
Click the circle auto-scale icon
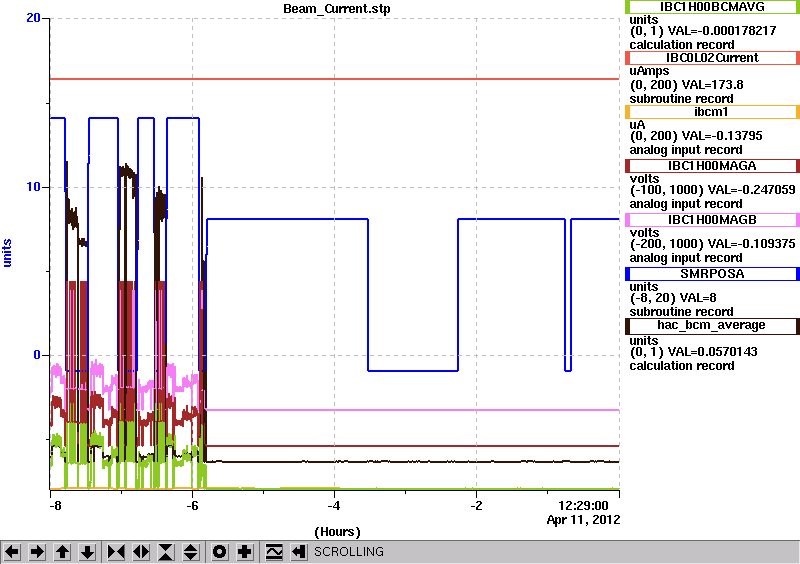(x=220, y=552)
